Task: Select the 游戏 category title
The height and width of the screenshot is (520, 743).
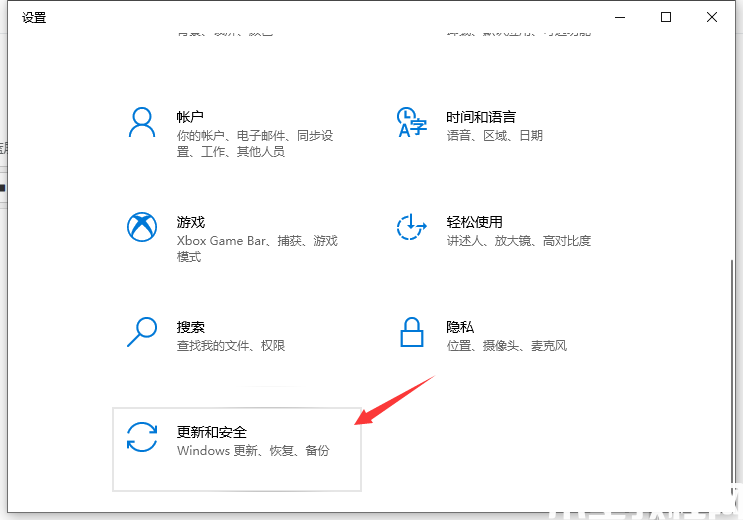Action: point(190,222)
